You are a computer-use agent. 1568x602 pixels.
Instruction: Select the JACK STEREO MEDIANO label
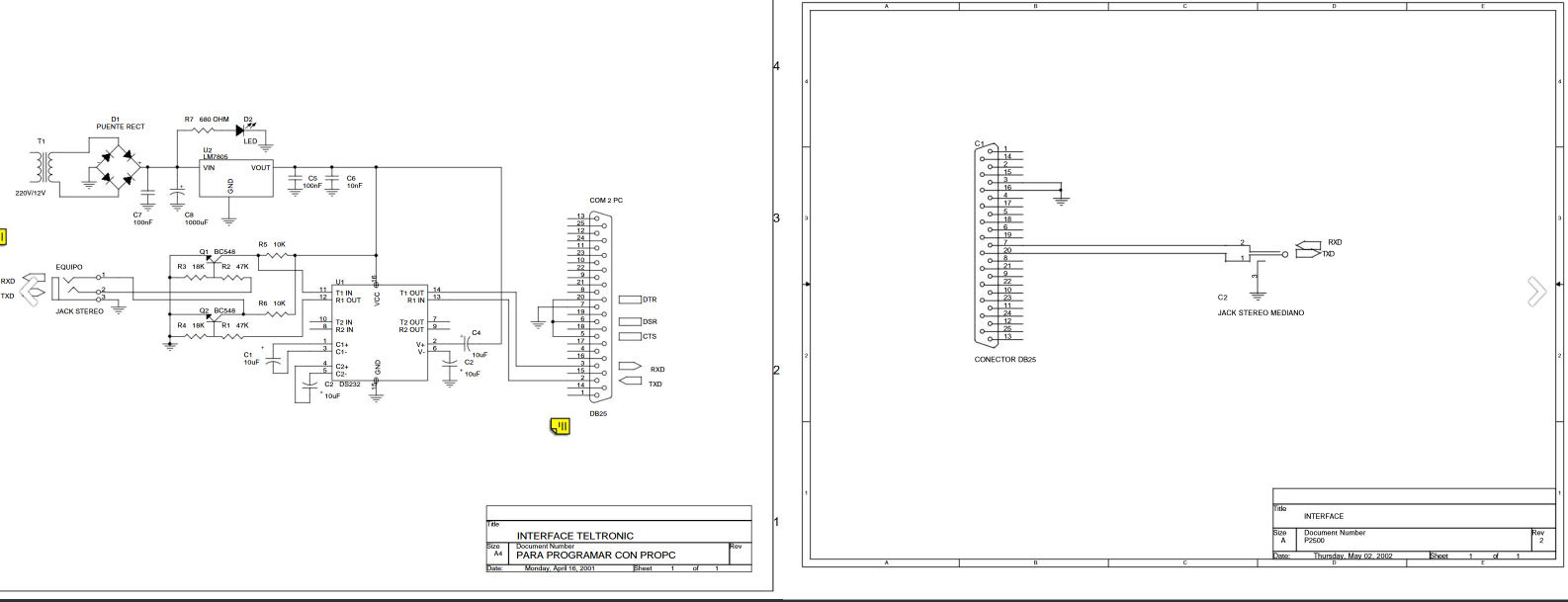1260,313
